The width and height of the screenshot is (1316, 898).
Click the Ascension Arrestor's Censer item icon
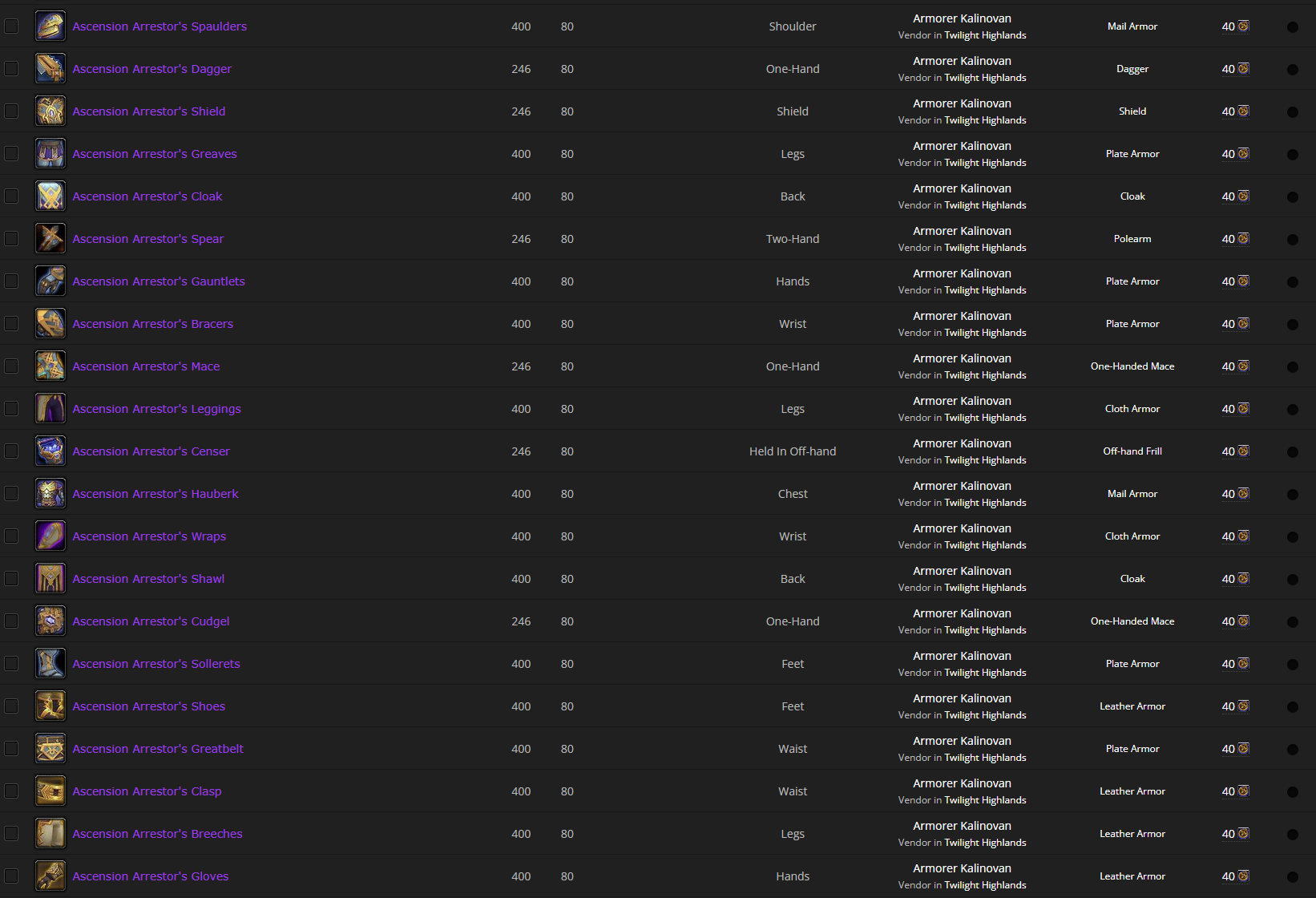(x=50, y=451)
